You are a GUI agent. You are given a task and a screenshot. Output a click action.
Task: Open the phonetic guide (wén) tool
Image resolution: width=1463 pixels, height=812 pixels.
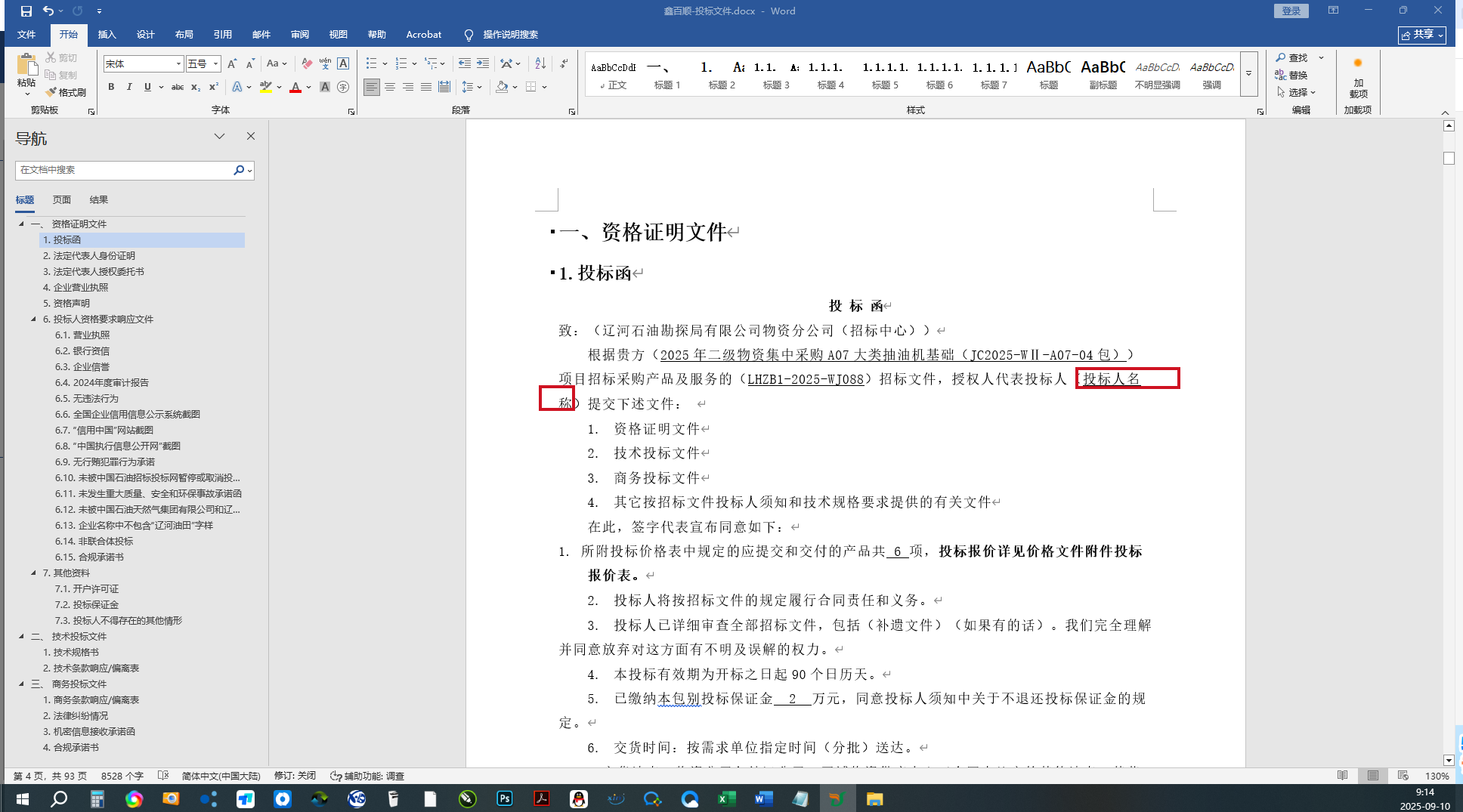(325, 63)
